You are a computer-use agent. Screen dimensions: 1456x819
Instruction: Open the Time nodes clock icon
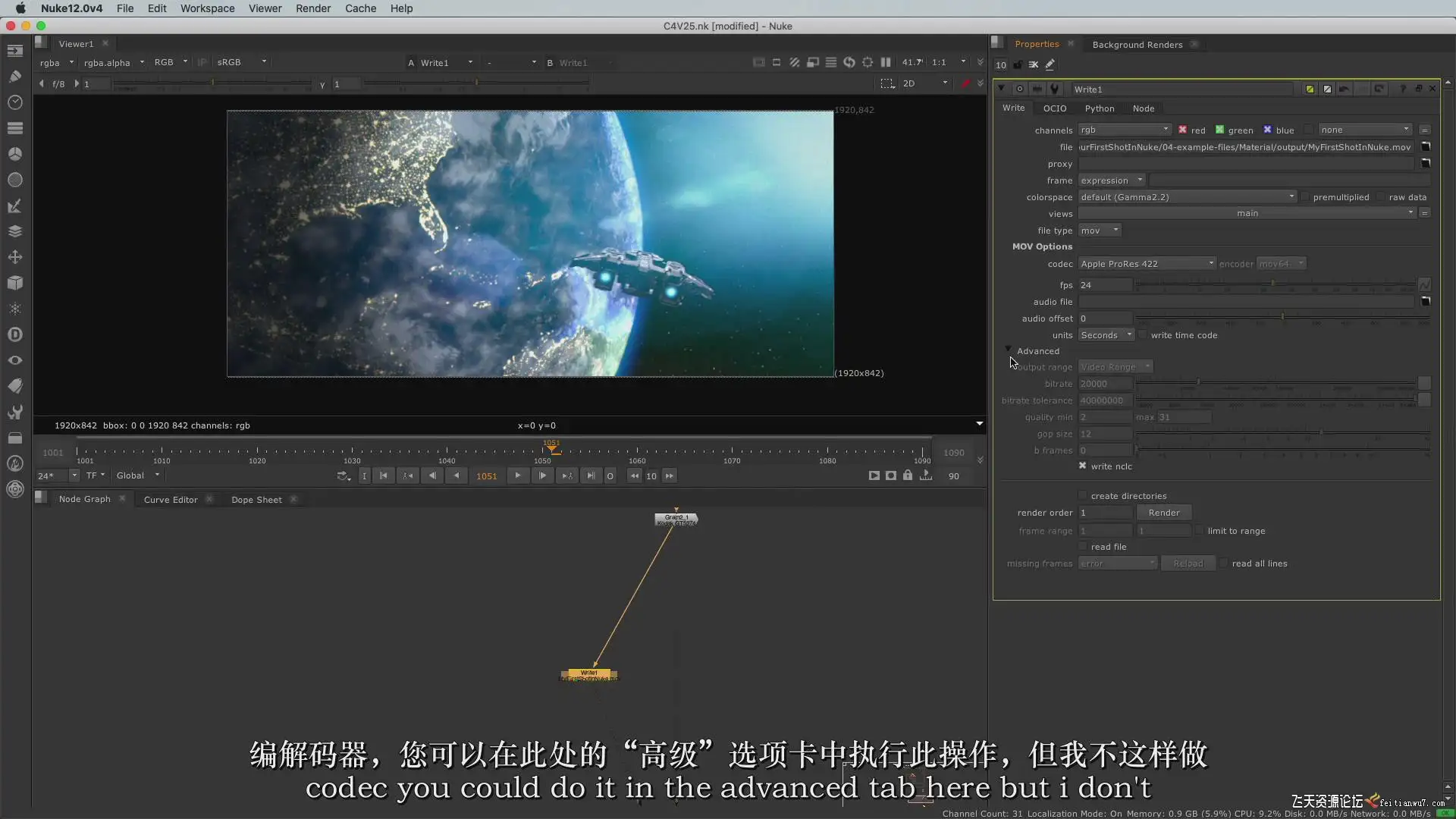click(14, 102)
